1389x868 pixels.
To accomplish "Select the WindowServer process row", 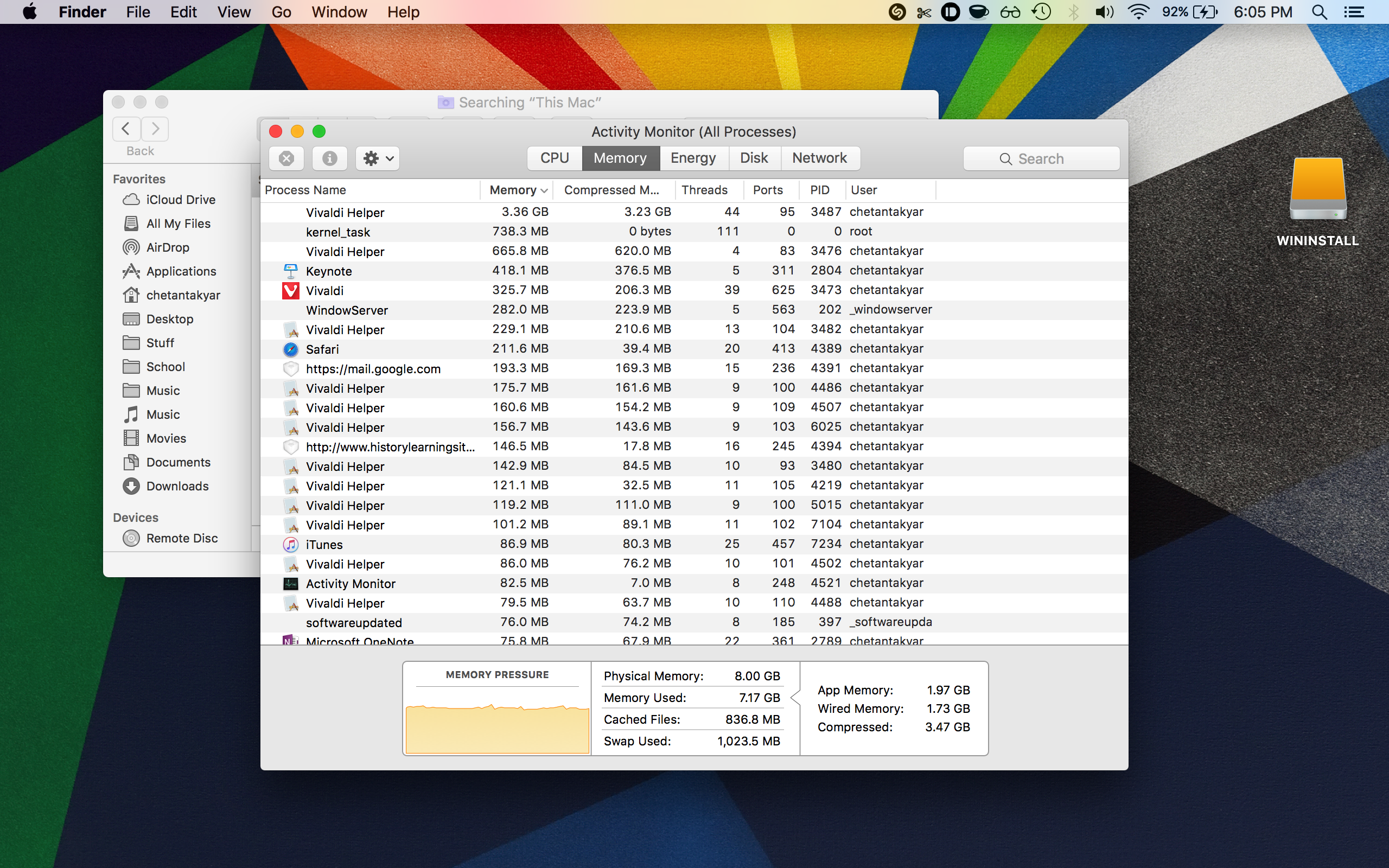I will click(x=694, y=310).
